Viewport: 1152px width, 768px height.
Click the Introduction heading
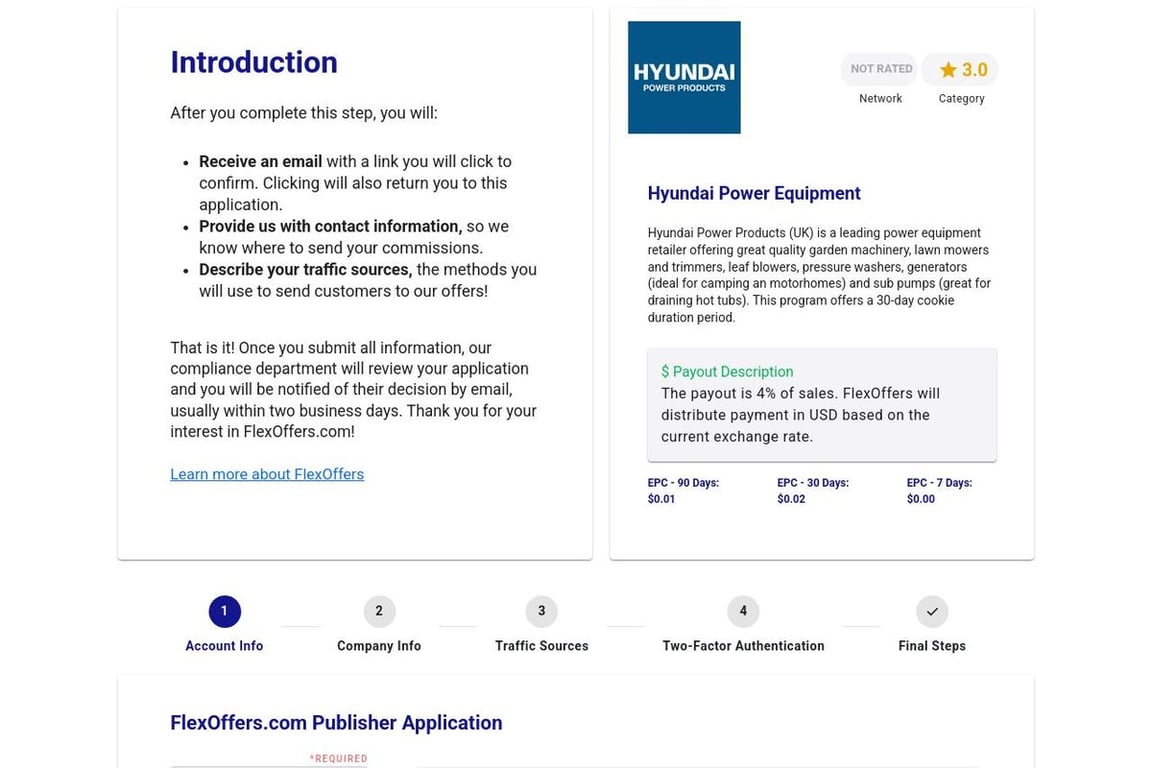(x=254, y=62)
